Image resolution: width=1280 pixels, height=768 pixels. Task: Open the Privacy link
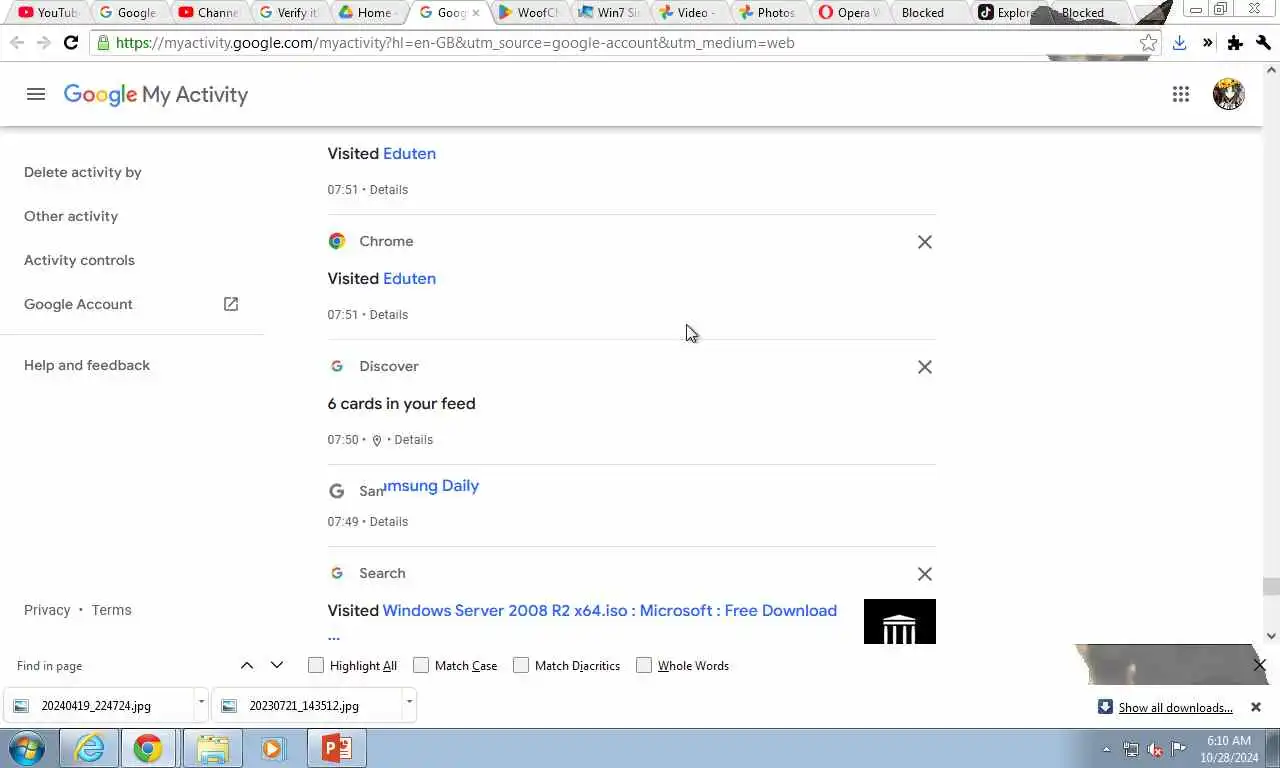pos(47,610)
